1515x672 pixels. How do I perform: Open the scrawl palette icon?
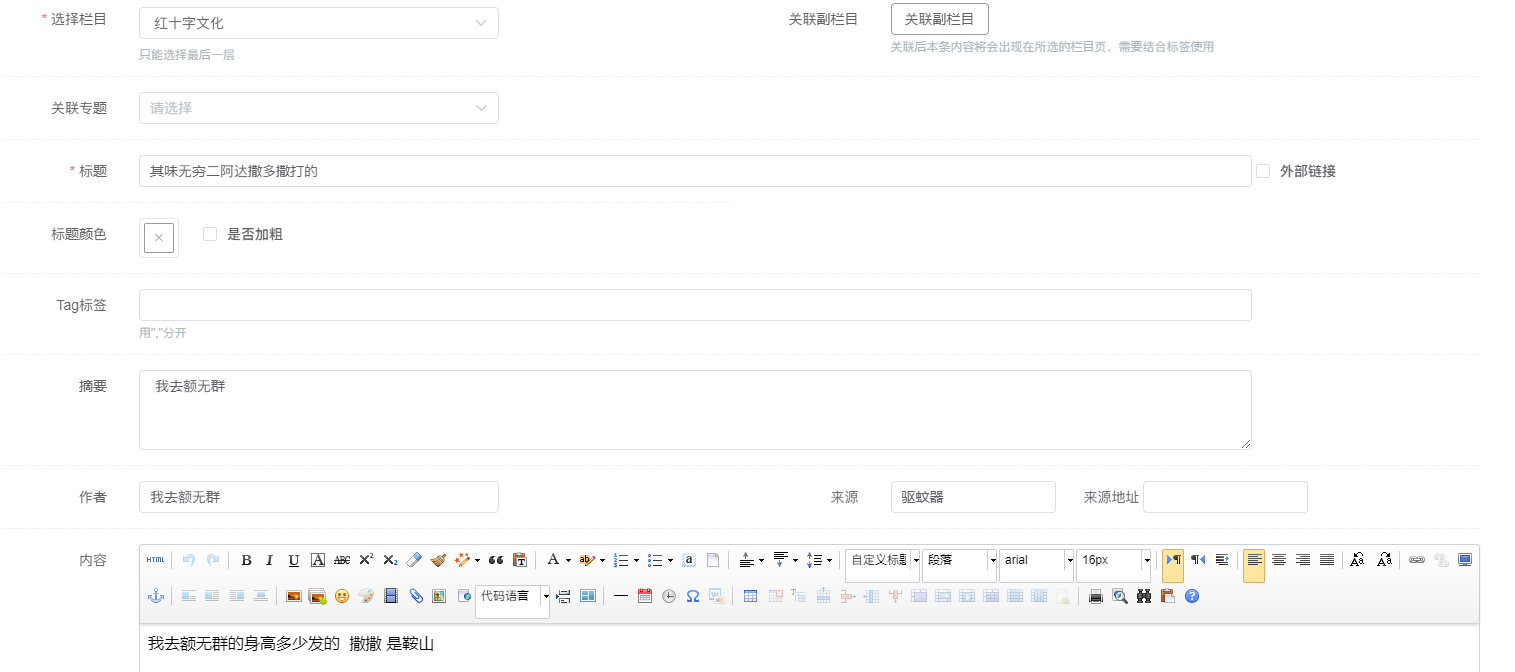[366, 596]
